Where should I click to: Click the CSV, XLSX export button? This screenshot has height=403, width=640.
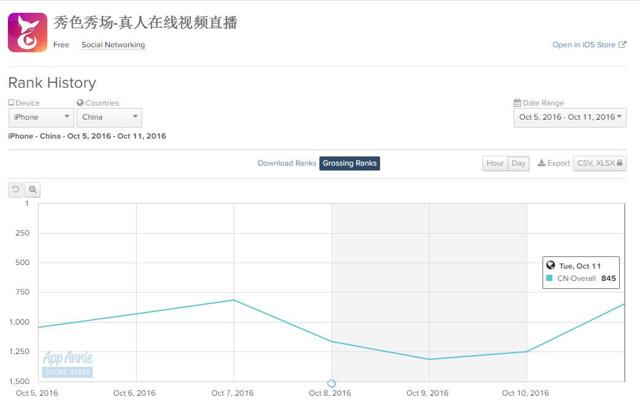(600, 163)
